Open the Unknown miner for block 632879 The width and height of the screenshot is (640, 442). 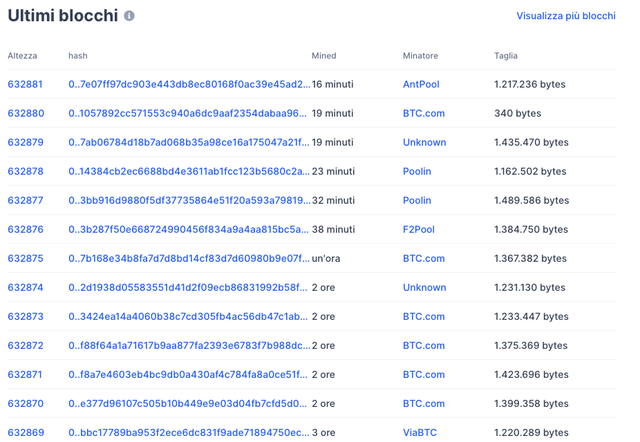[x=424, y=142]
